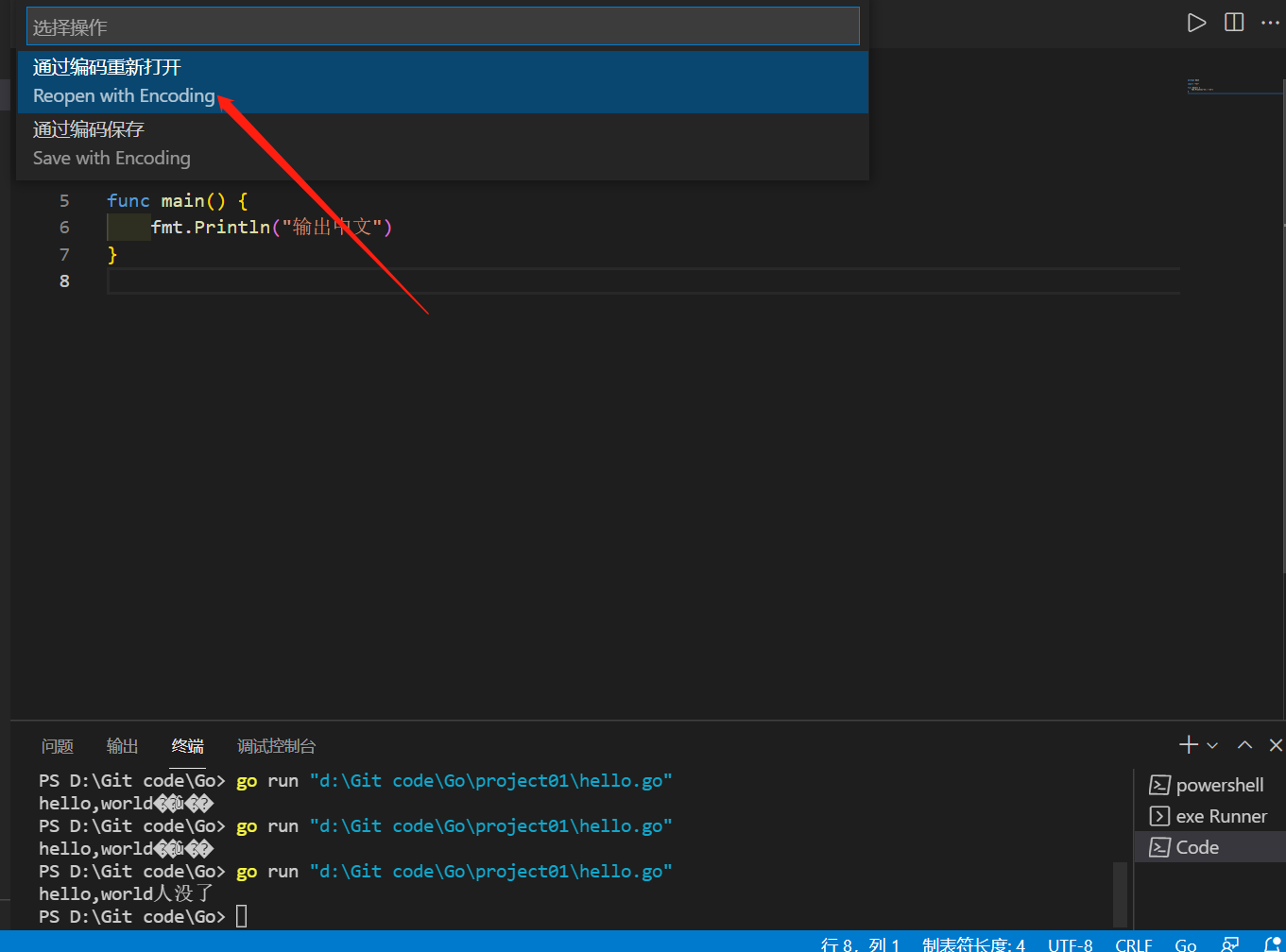Place cursor on line number 5
This screenshot has height=952, width=1286.
pyautogui.click(x=64, y=200)
